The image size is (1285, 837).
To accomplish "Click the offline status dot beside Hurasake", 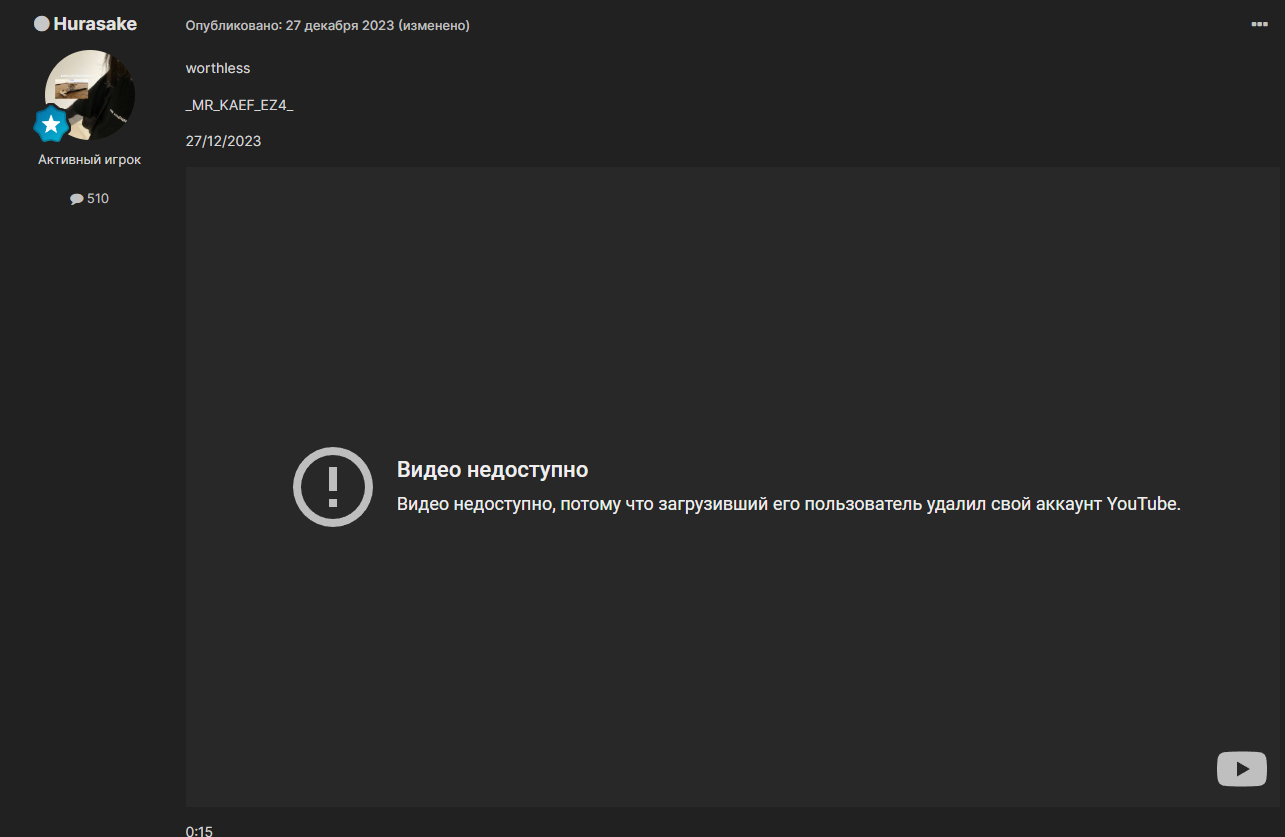I will pyautogui.click(x=41, y=23).
